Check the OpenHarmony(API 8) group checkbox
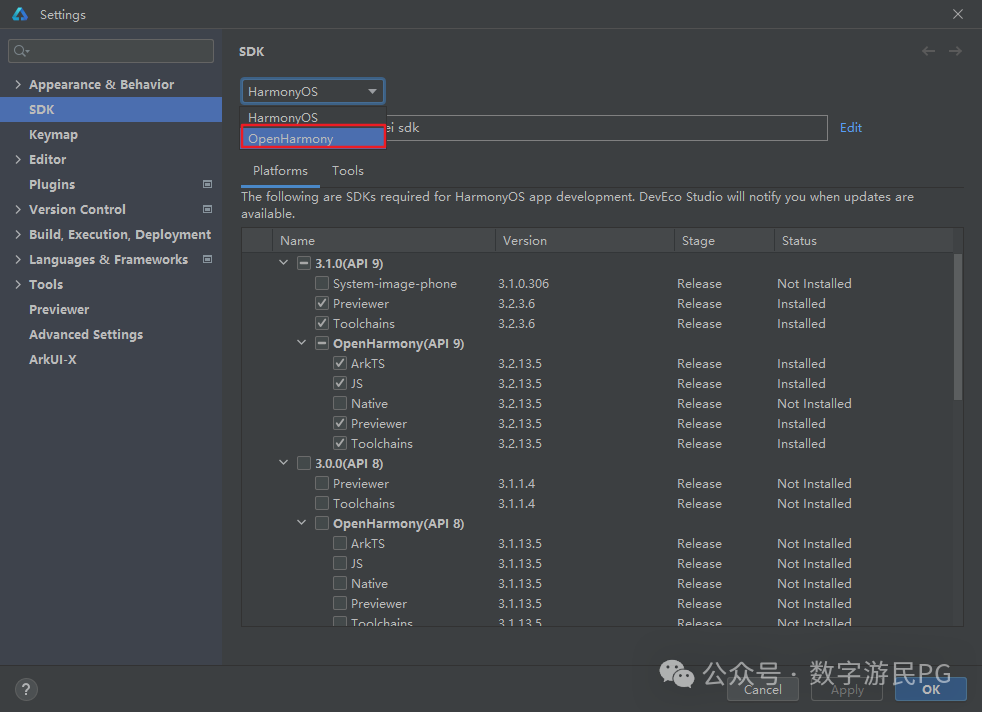 [x=322, y=524]
